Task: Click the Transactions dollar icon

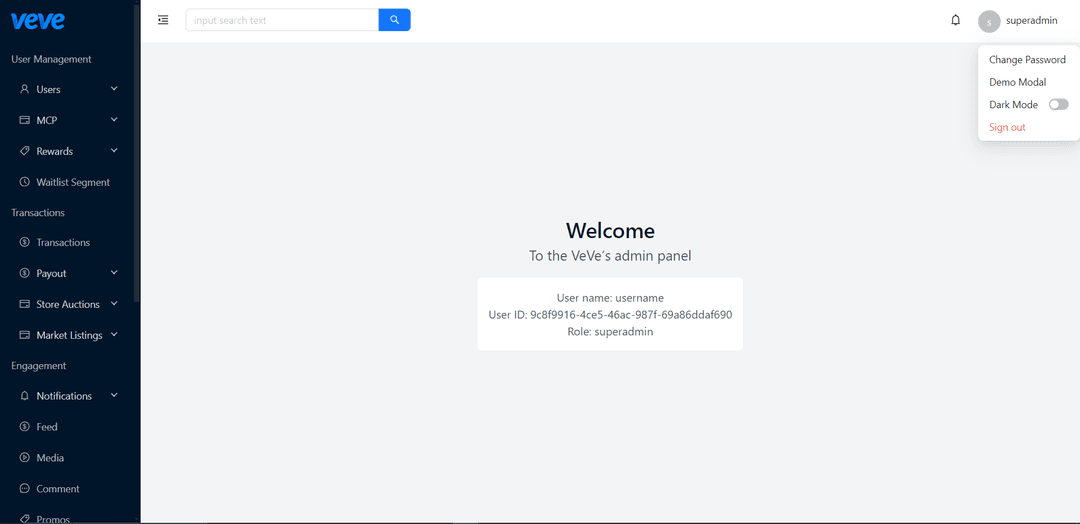Action: pyautogui.click(x=25, y=242)
